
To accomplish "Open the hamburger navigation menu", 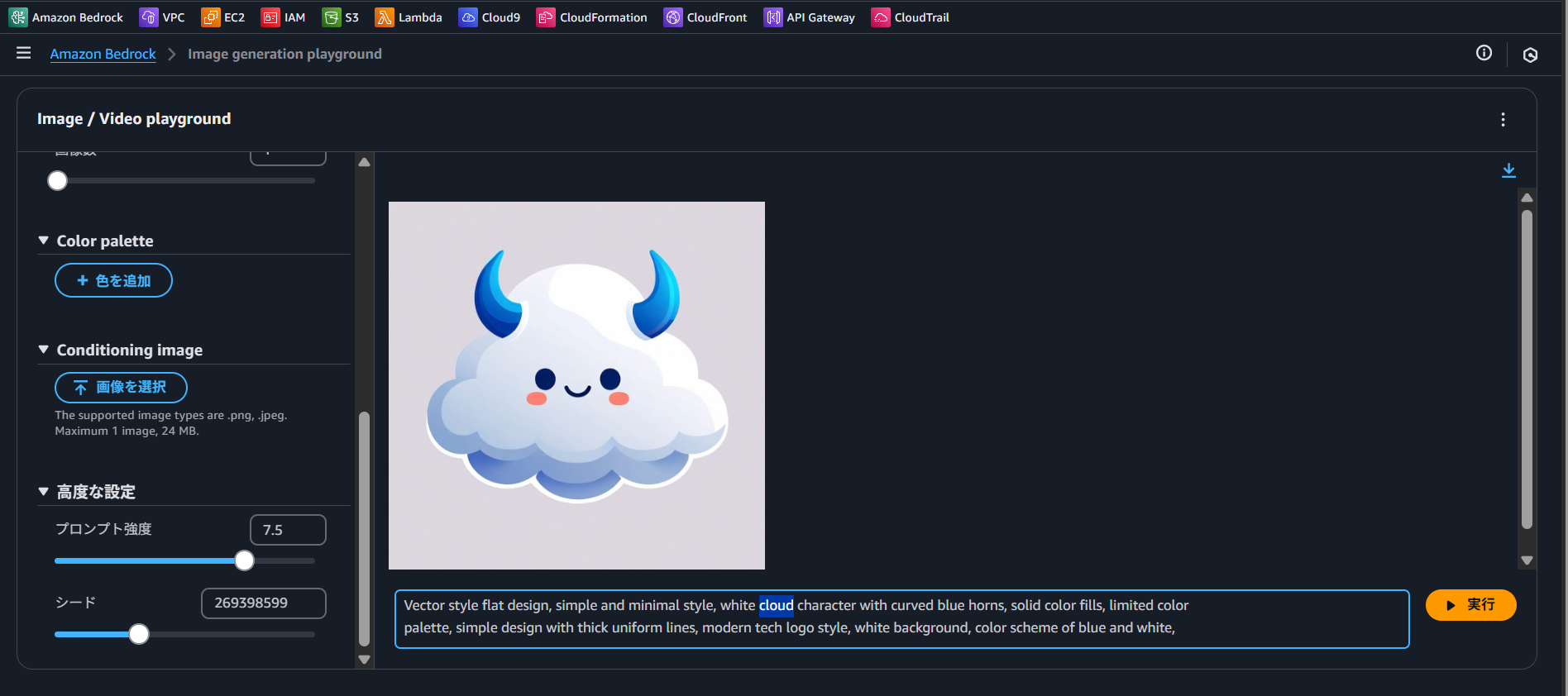I will coord(23,53).
